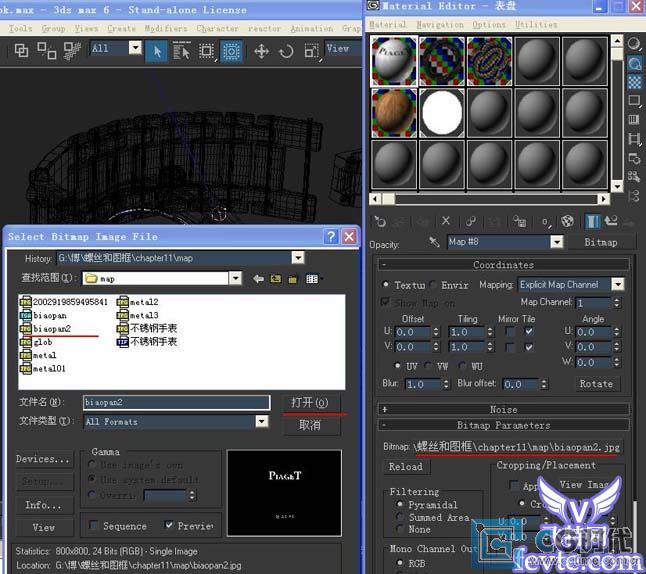This screenshot has width=646, height=574.
Task: Select None filtering option
Action: [400, 529]
